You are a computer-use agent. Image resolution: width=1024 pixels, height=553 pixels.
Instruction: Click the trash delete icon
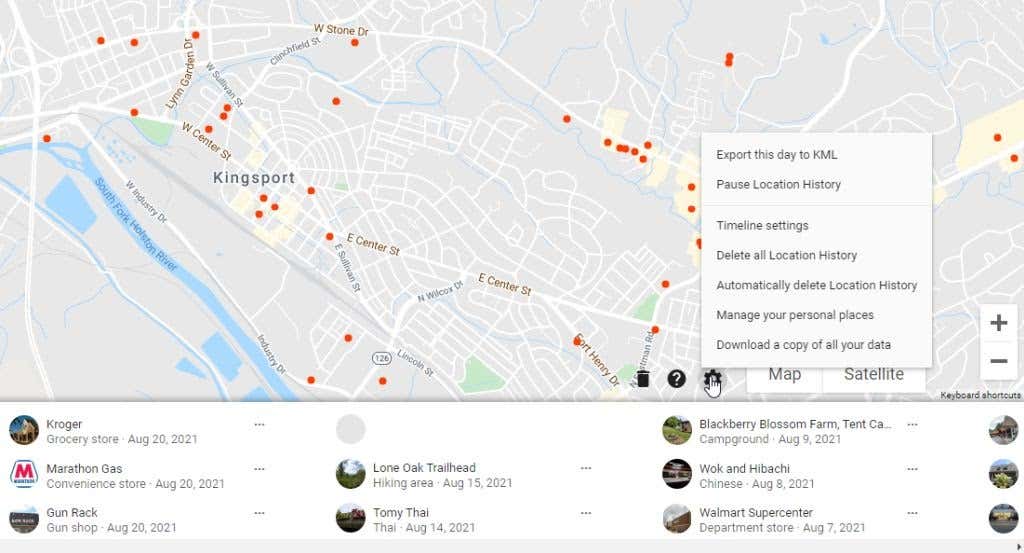tap(643, 378)
